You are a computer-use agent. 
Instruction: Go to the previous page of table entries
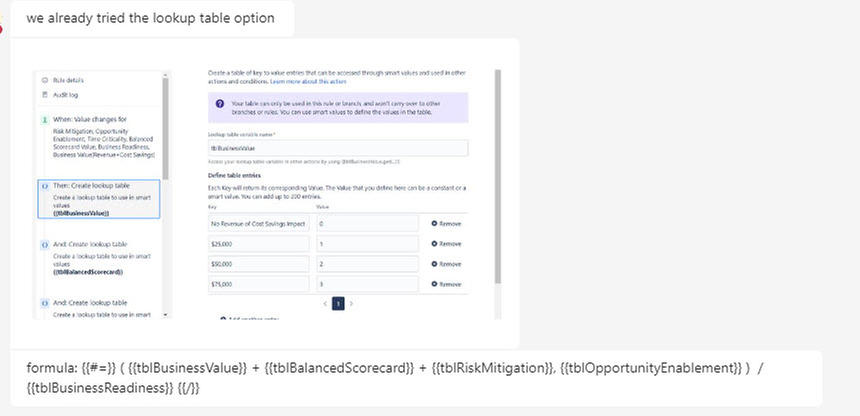325,303
